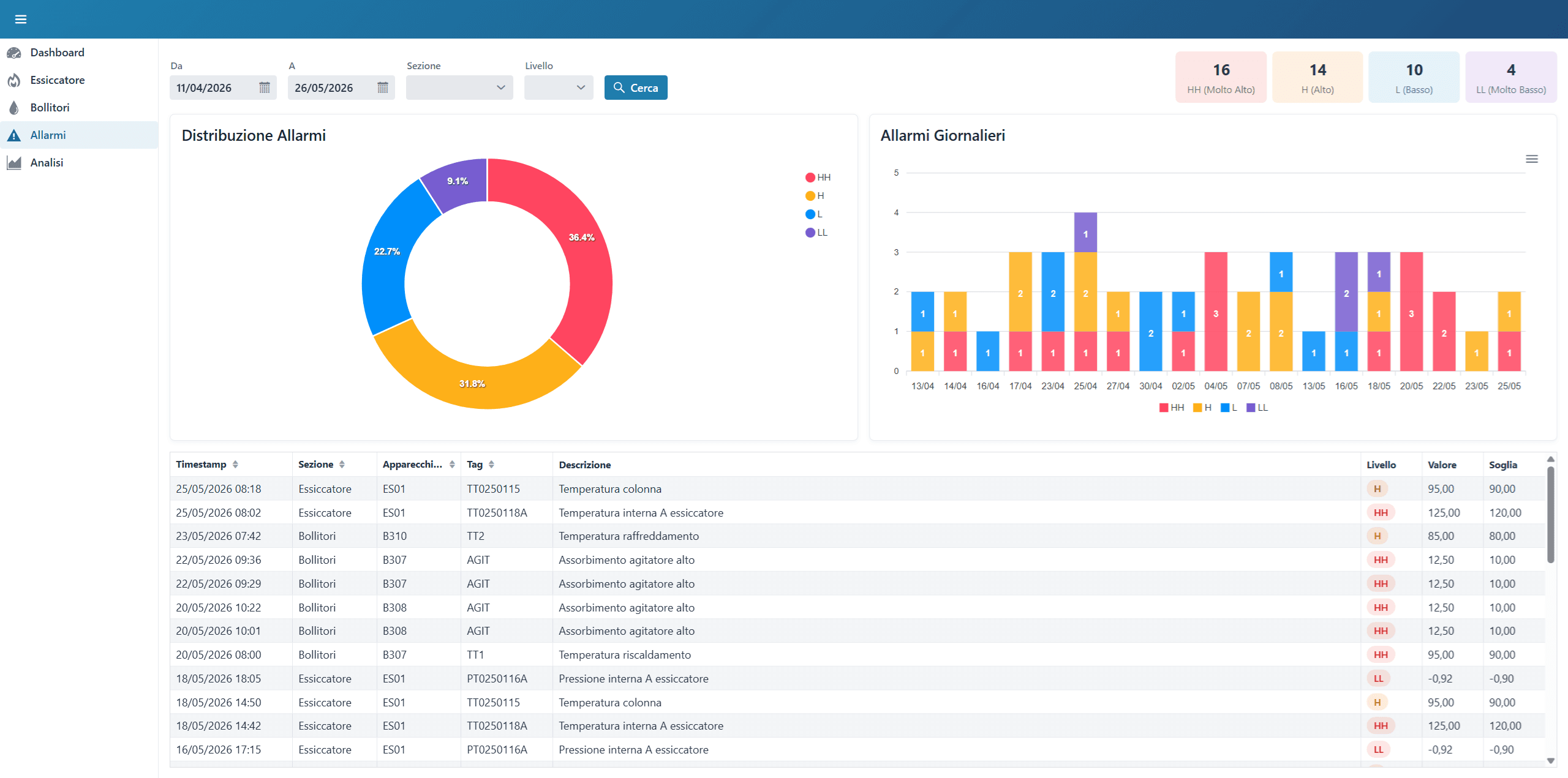
Task: Open the calendar picker for A date
Action: click(383, 88)
